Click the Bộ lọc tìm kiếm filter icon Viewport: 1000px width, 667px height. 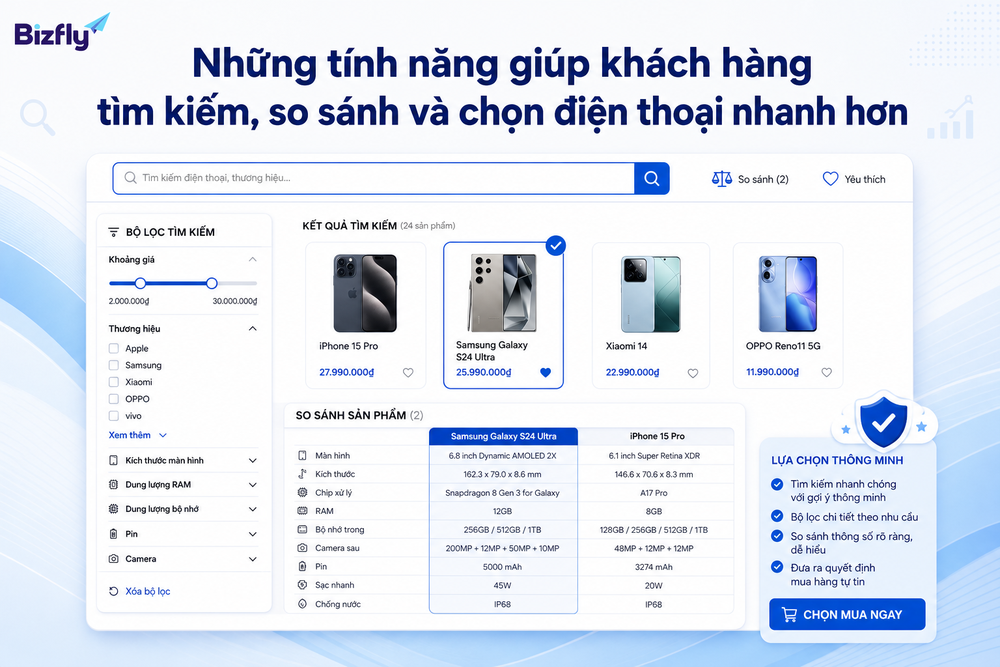114,232
